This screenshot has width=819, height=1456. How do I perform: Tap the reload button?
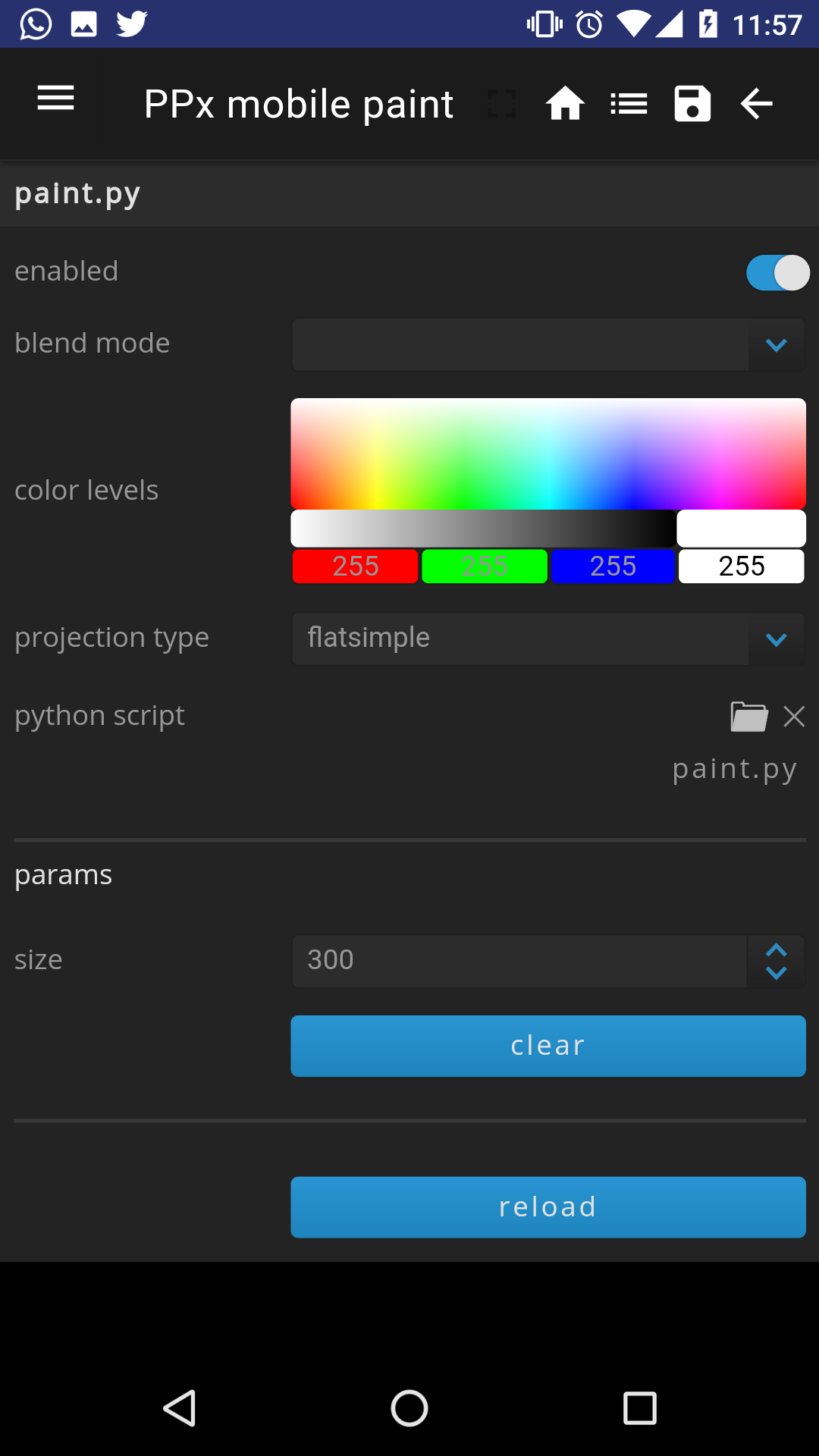[x=548, y=1207]
